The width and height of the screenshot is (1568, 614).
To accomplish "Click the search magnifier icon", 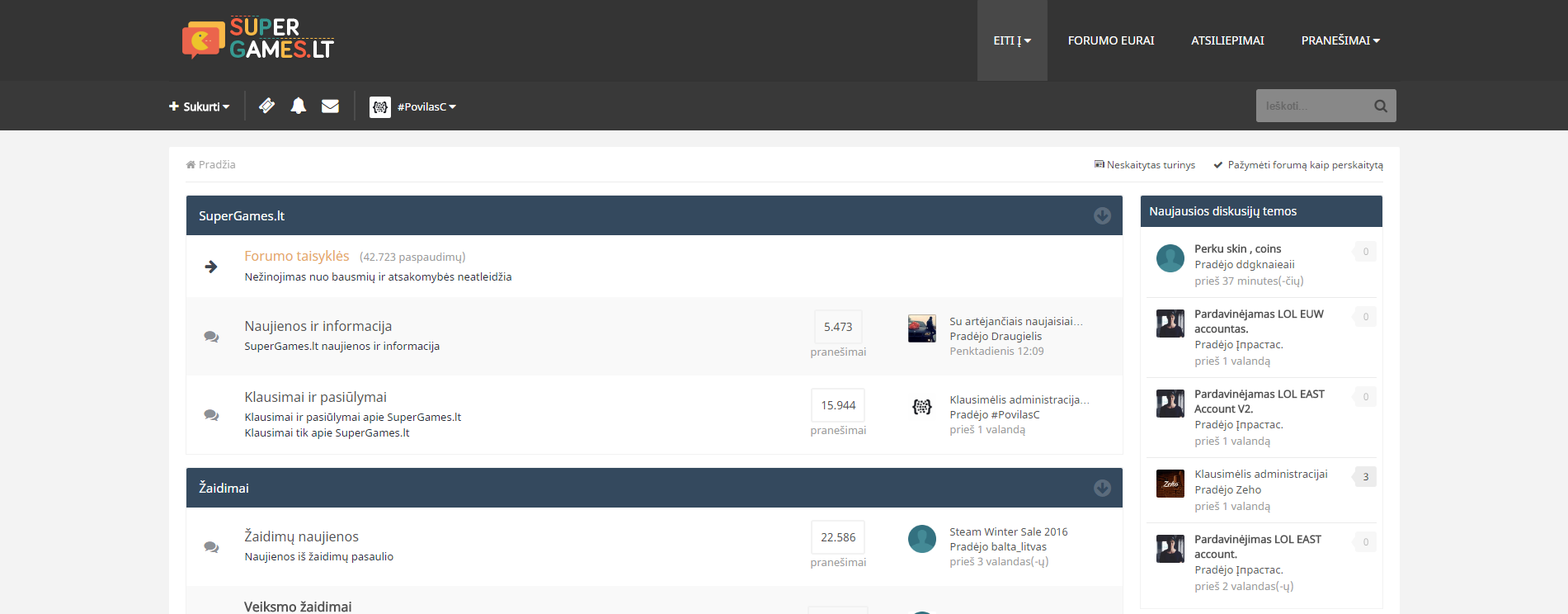I will click(1380, 106).
